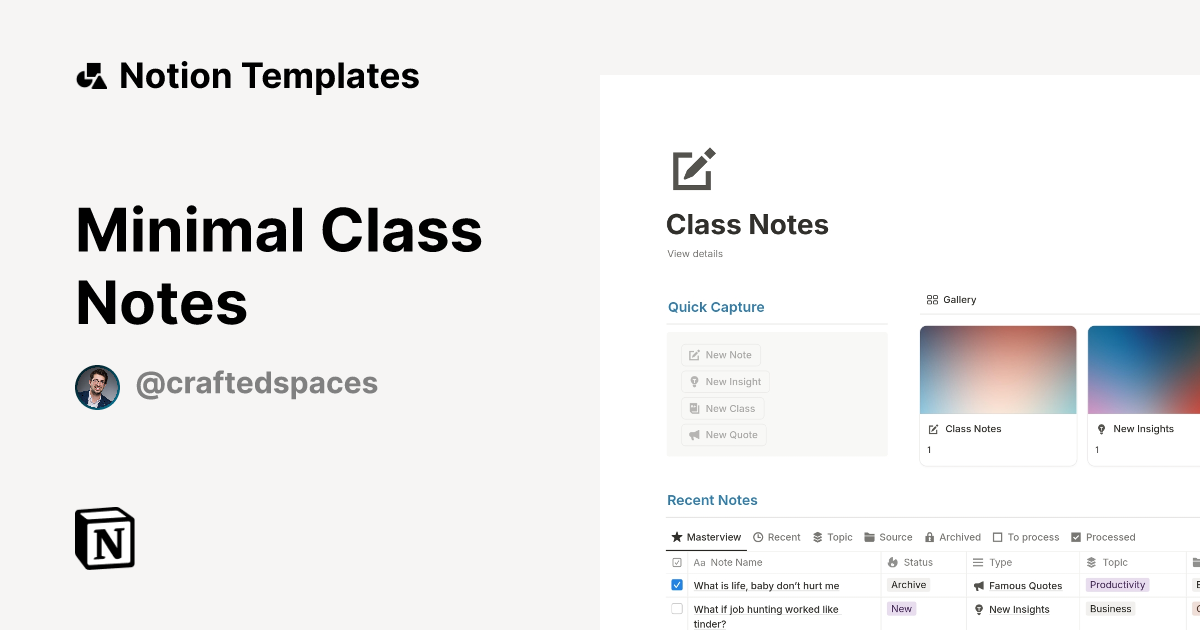Click the flame icon in Status column header
Image resolution: width=1200 pixels, height=630 pixels.
tap(893, 563)
